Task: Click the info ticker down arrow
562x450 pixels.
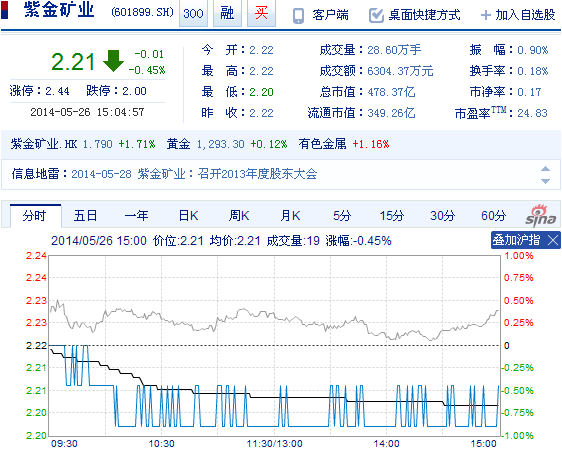Action: coord(545,181)
